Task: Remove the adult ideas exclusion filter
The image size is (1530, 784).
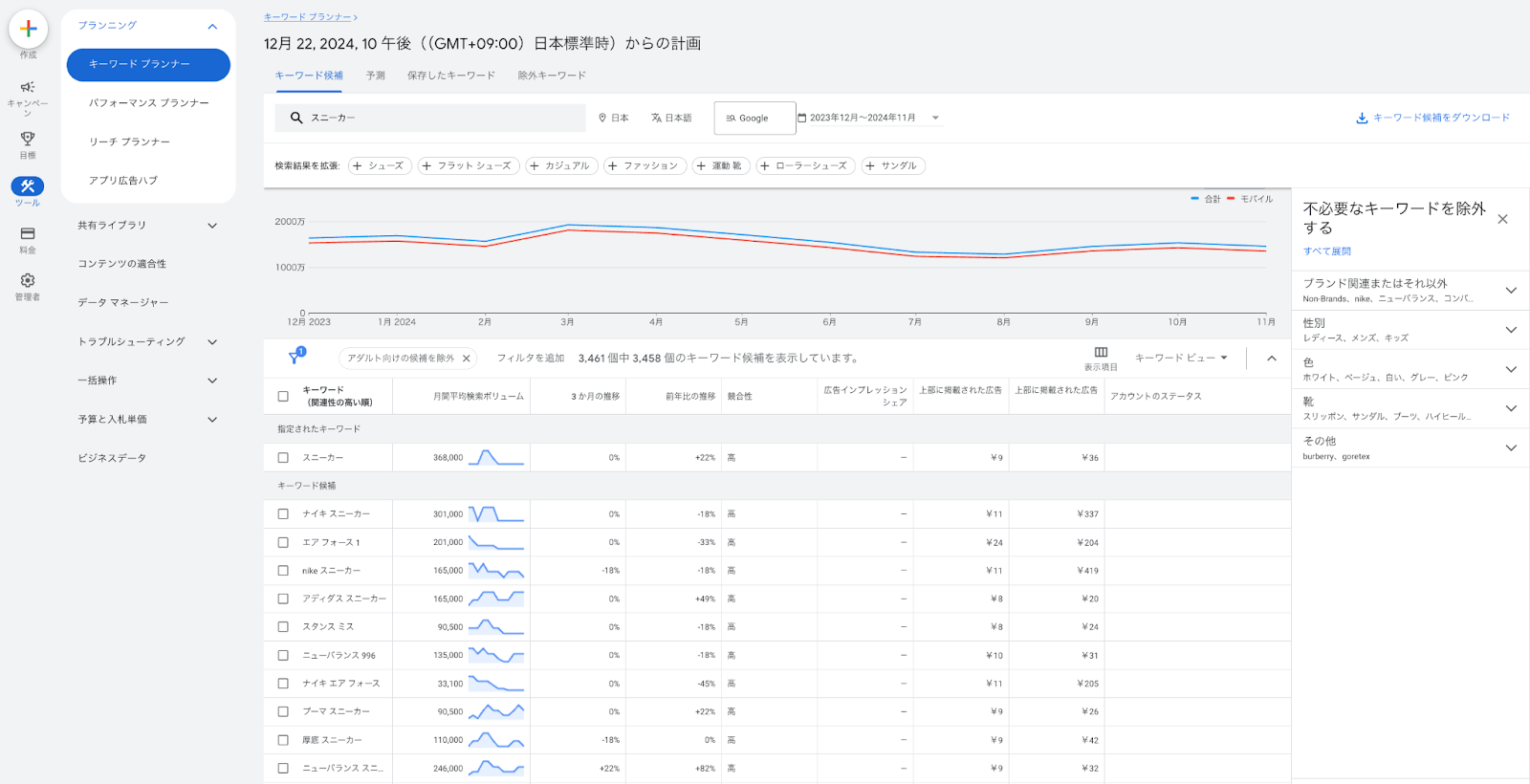Action: coord(467,359)
